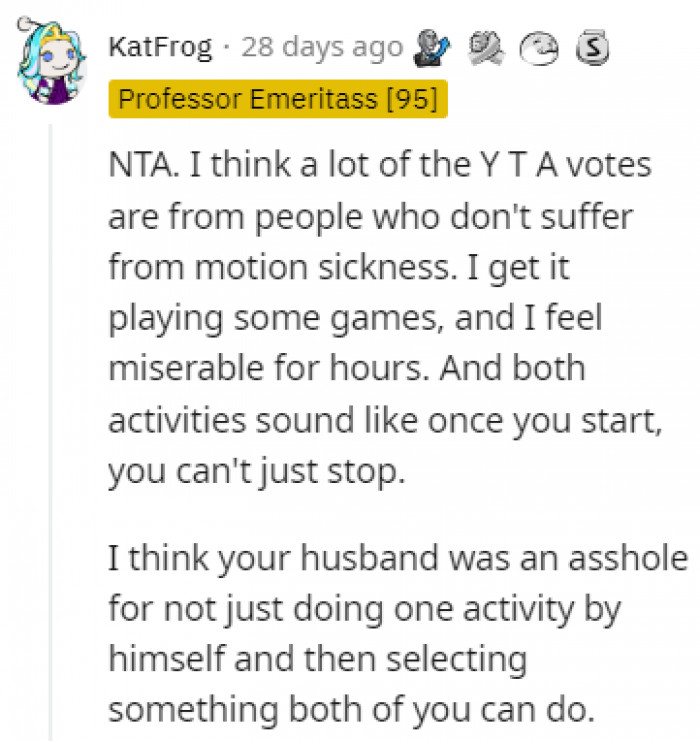This screenshot has height=741, width=700.
Task: Open the KatFrog username profile link
Action: click(x=160, y=47)
